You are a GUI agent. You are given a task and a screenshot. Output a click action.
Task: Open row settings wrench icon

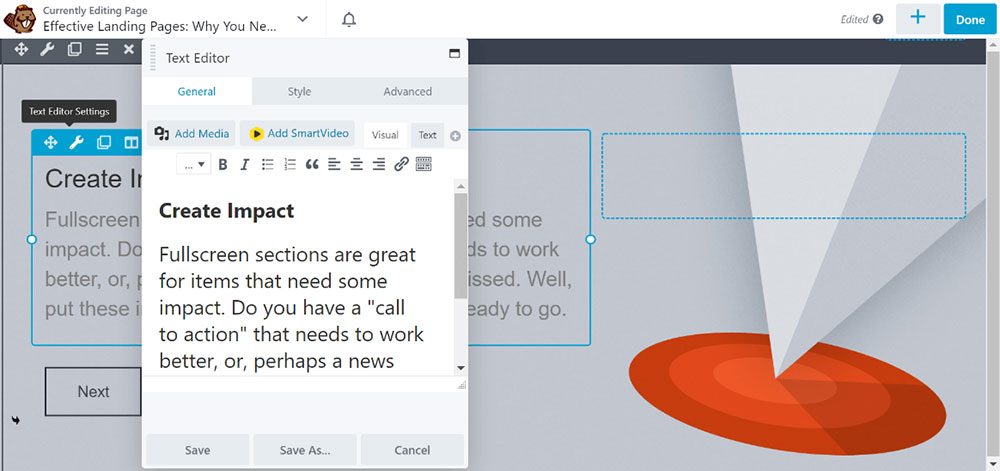tap(47, 49)
